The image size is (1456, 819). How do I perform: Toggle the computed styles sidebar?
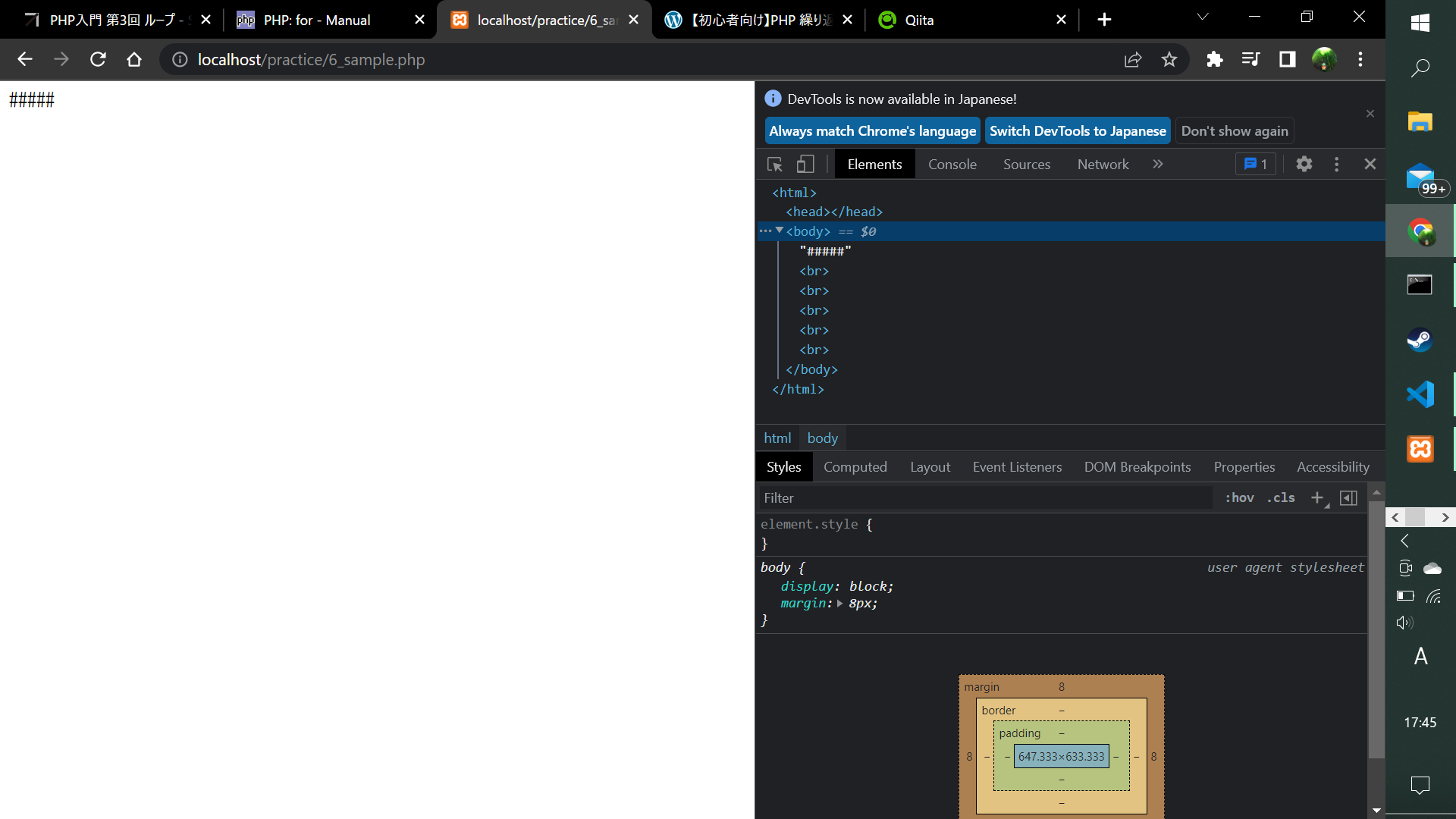1348,498
